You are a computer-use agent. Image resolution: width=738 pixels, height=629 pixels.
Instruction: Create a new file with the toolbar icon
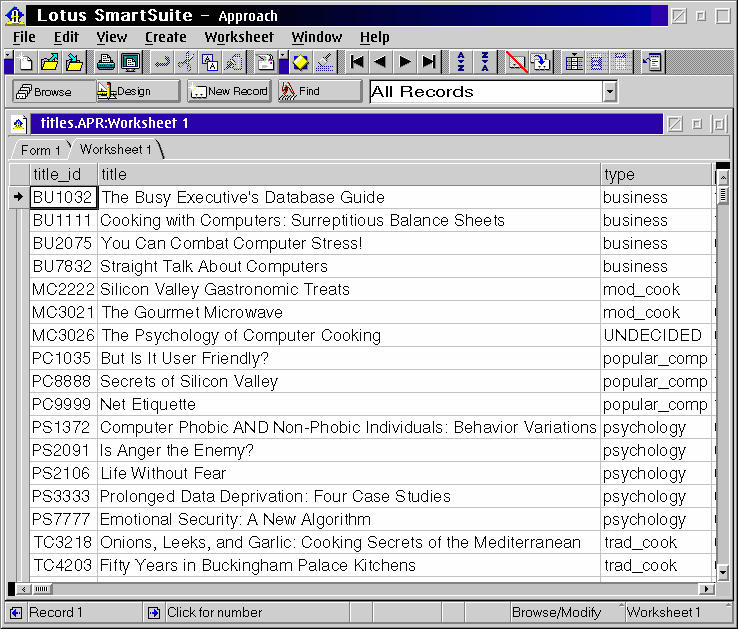[x=25, y=62]
